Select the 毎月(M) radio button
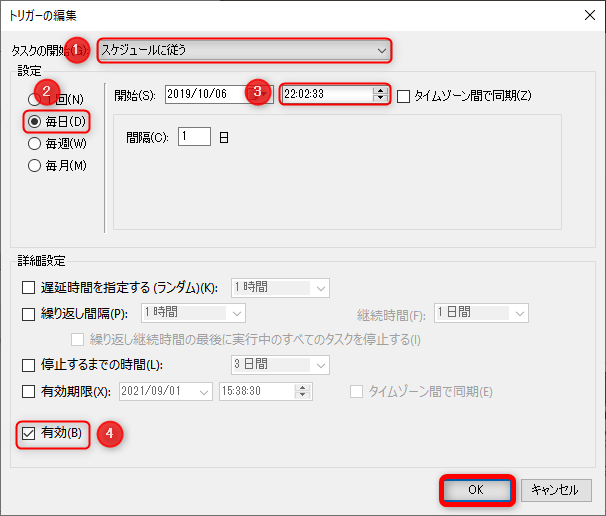Image resolution: width=606 pixels, height=516 pixels. [x=34, y=165]
